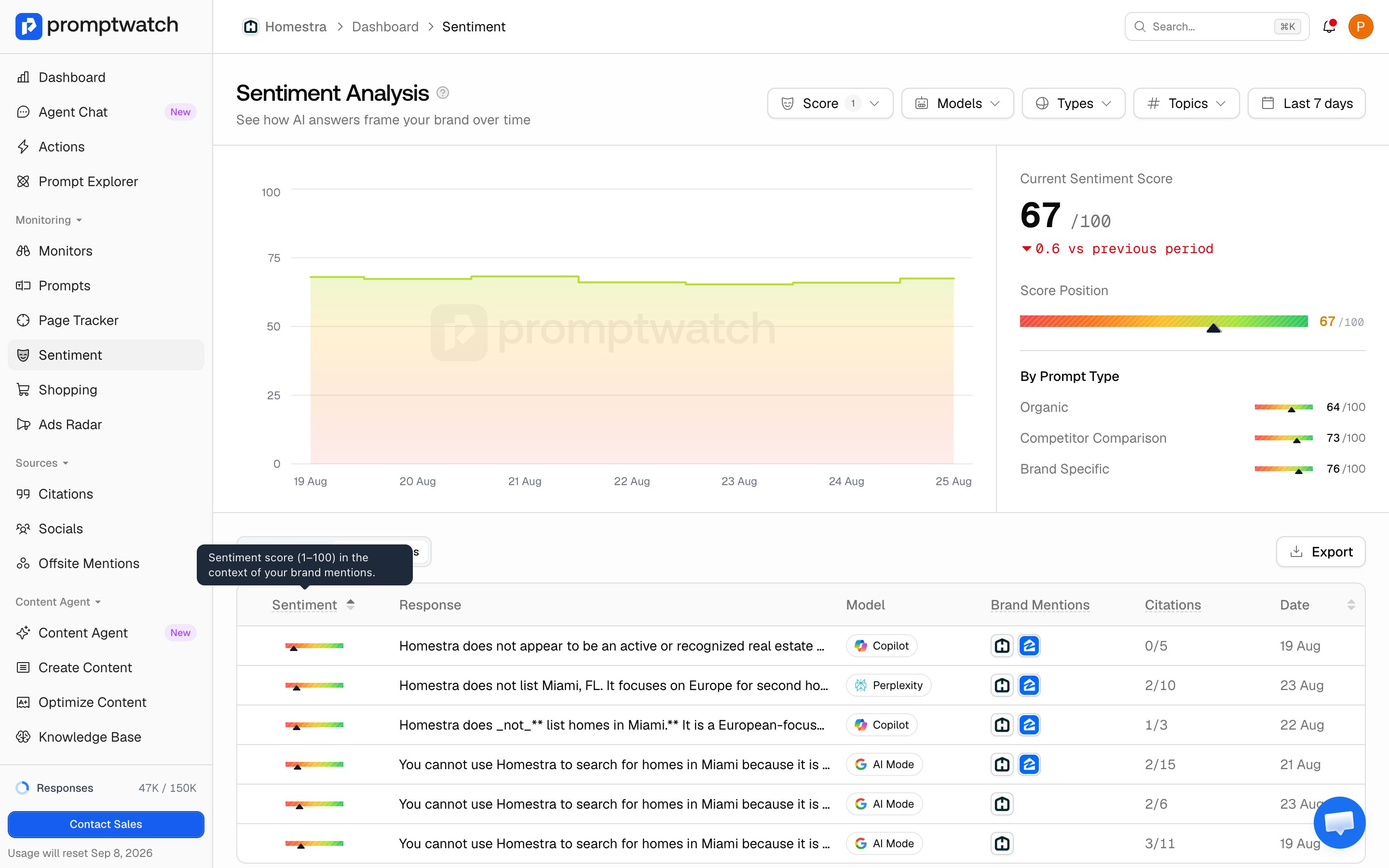Open the notifications bell

point(1329,27)
